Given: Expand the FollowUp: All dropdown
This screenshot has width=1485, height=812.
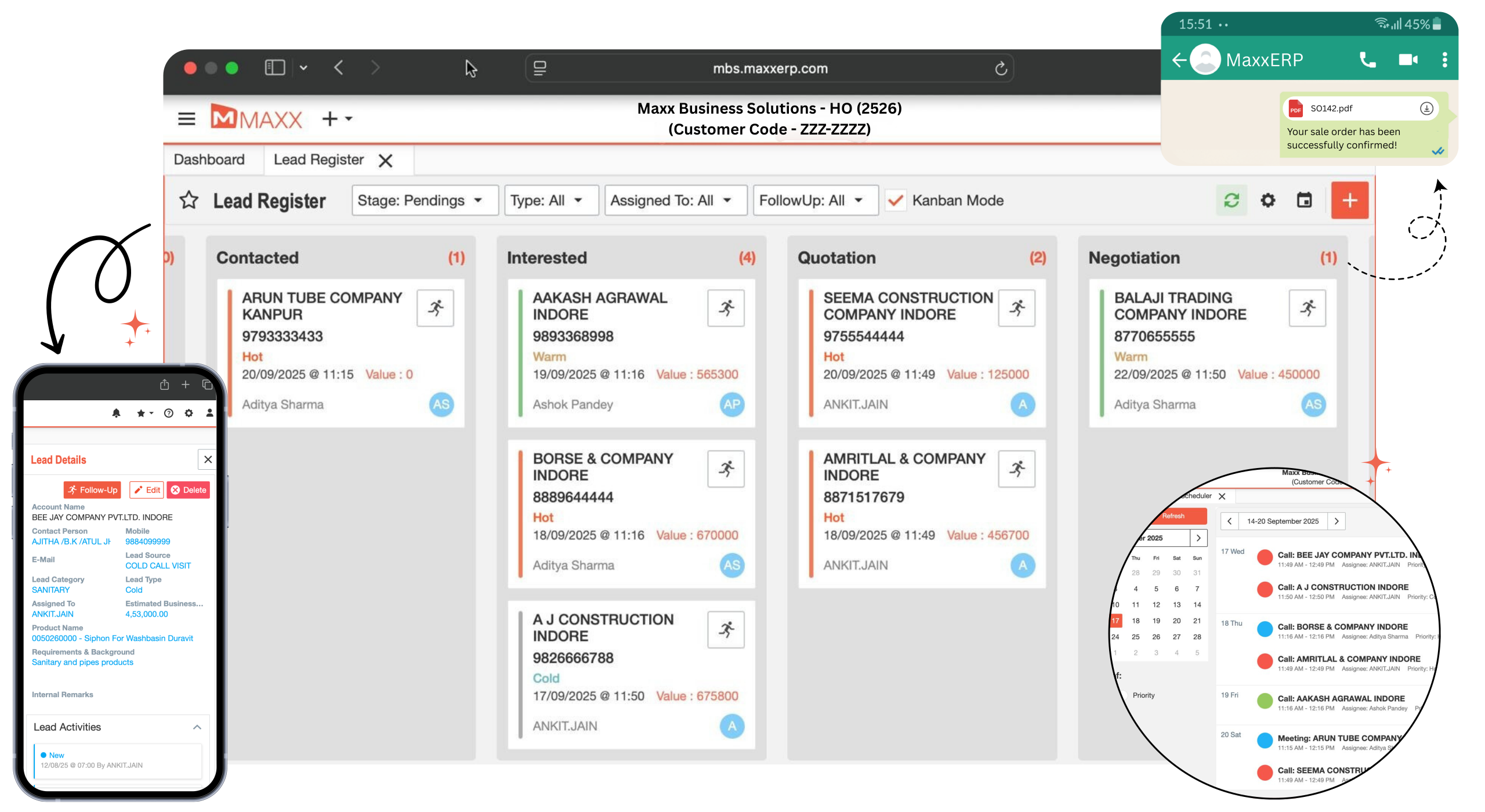Looking at the screenshot, I should pyautogui.click(x=815, y=201).
